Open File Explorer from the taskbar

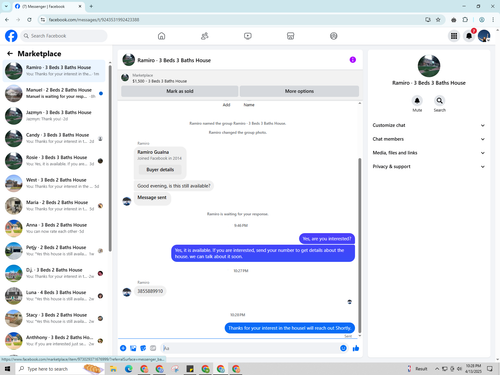pos(113,369)
